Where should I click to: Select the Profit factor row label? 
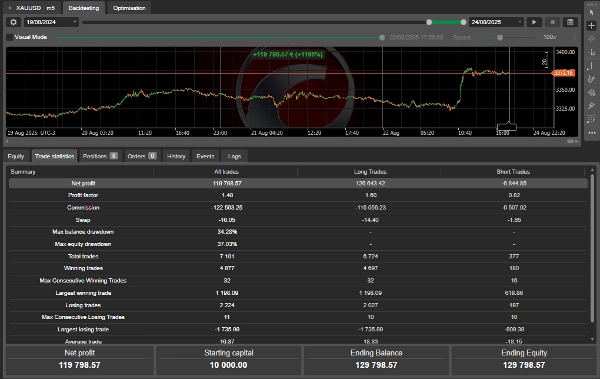click(x=83, y=195)
